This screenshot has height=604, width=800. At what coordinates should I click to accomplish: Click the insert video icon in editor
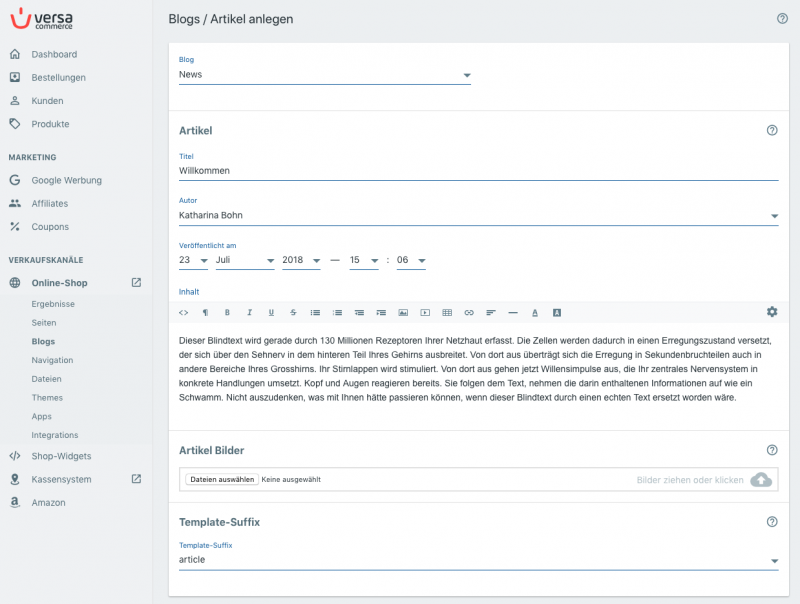(x=425, y=313)
